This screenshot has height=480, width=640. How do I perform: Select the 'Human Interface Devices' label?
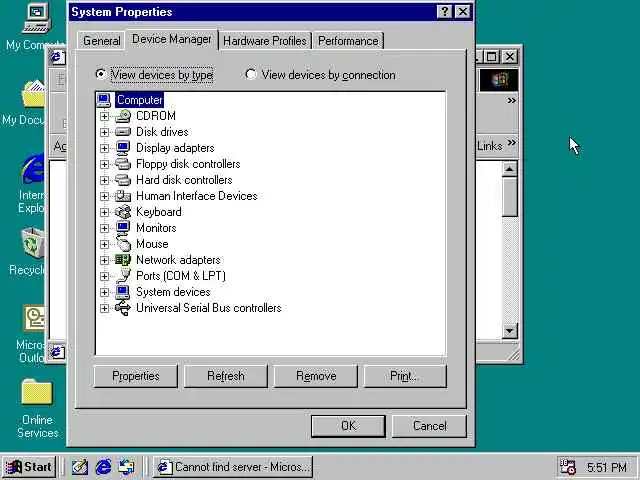pos(197,196)
